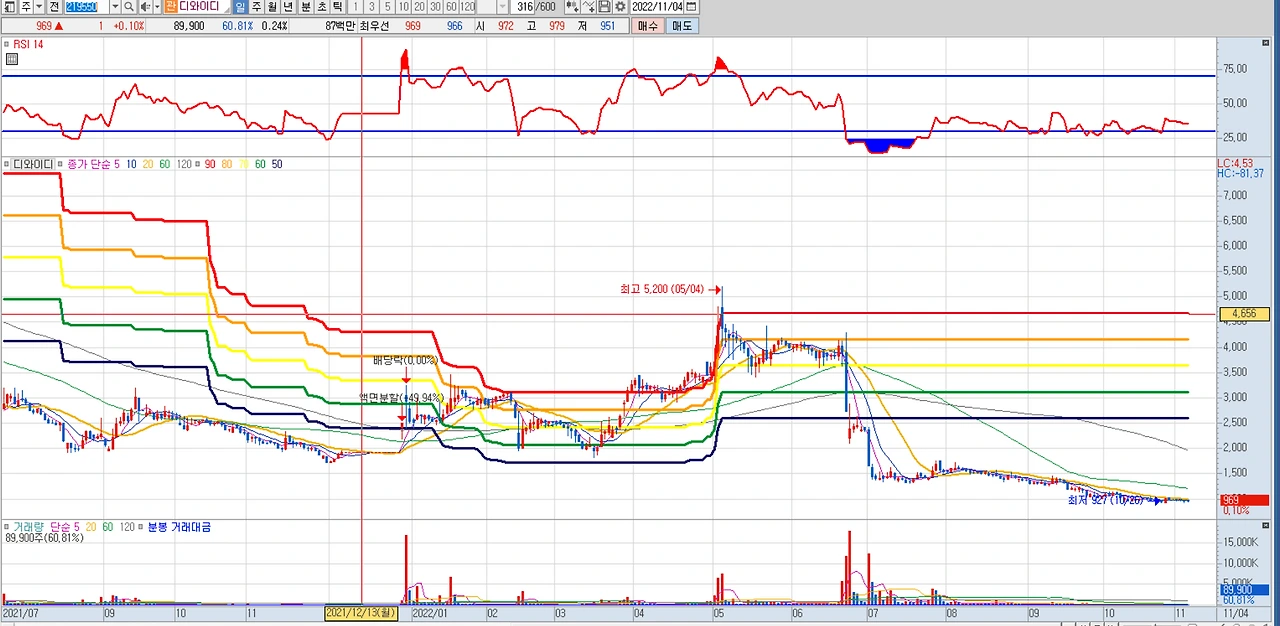Viewport: 1280px width, 626px height.
Task: Click the orange 관 badge icon
Action: point(170,7)
